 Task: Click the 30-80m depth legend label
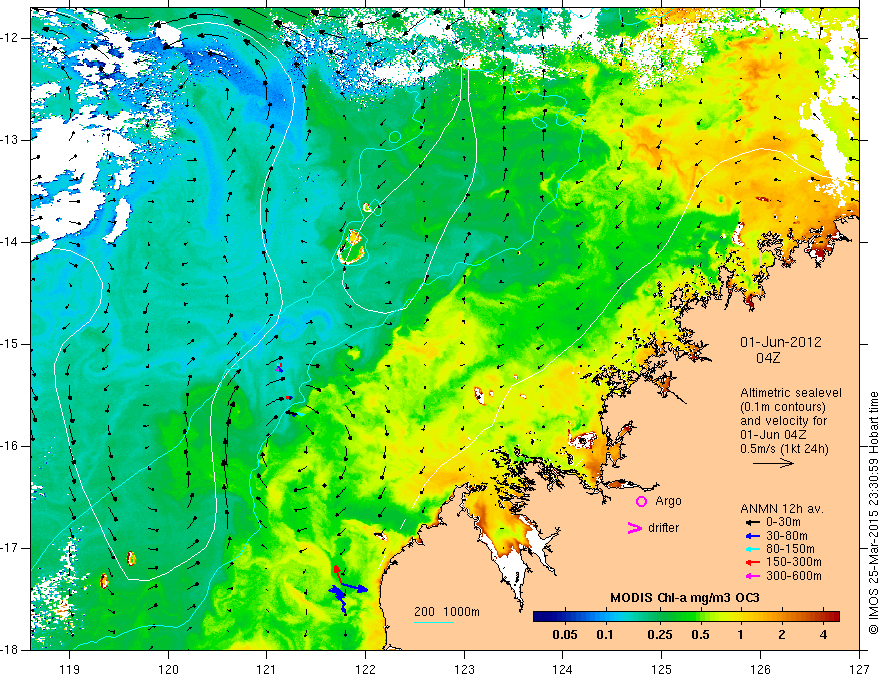coord(787,536)
